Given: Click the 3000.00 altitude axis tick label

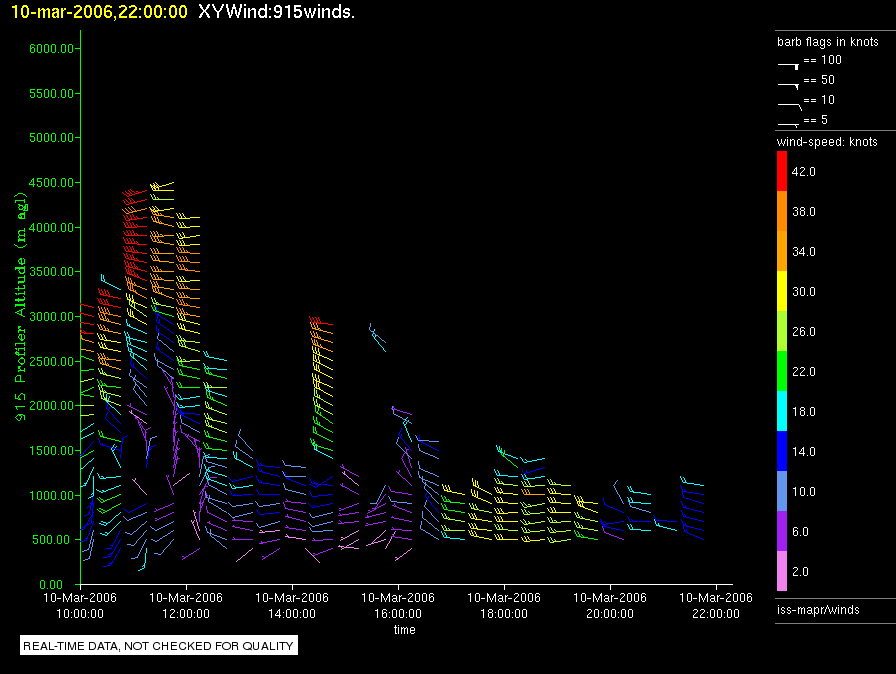Looking at the screenshot, I should (x=50, y=317).
